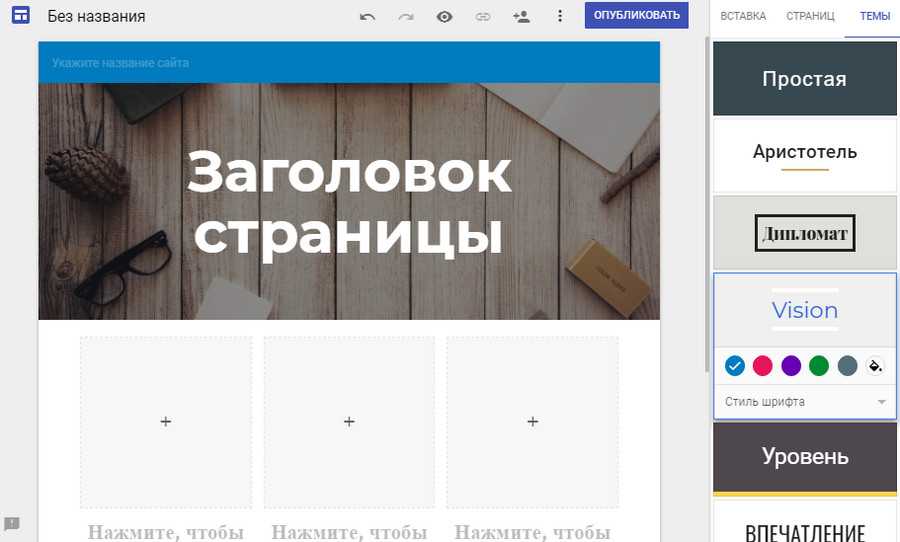
Task: Open the add collaborators icon
Action: point(521,16)
